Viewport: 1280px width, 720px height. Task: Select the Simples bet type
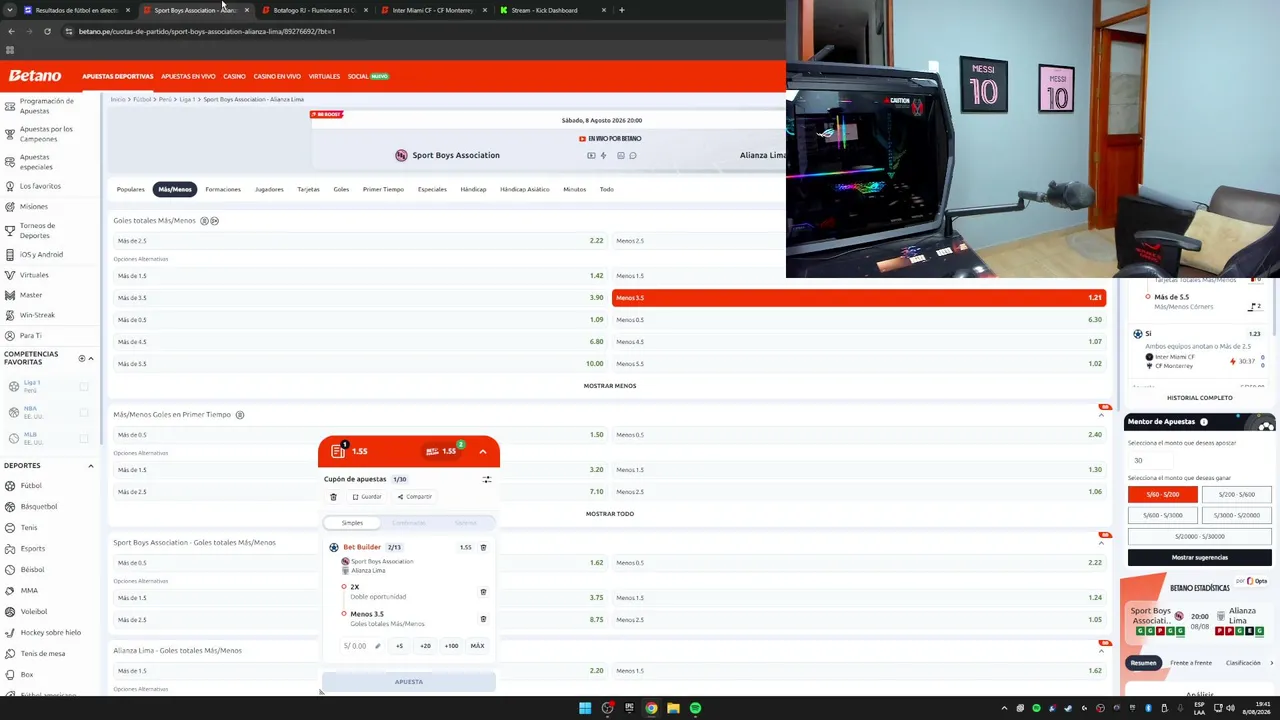tap(352, 523)
